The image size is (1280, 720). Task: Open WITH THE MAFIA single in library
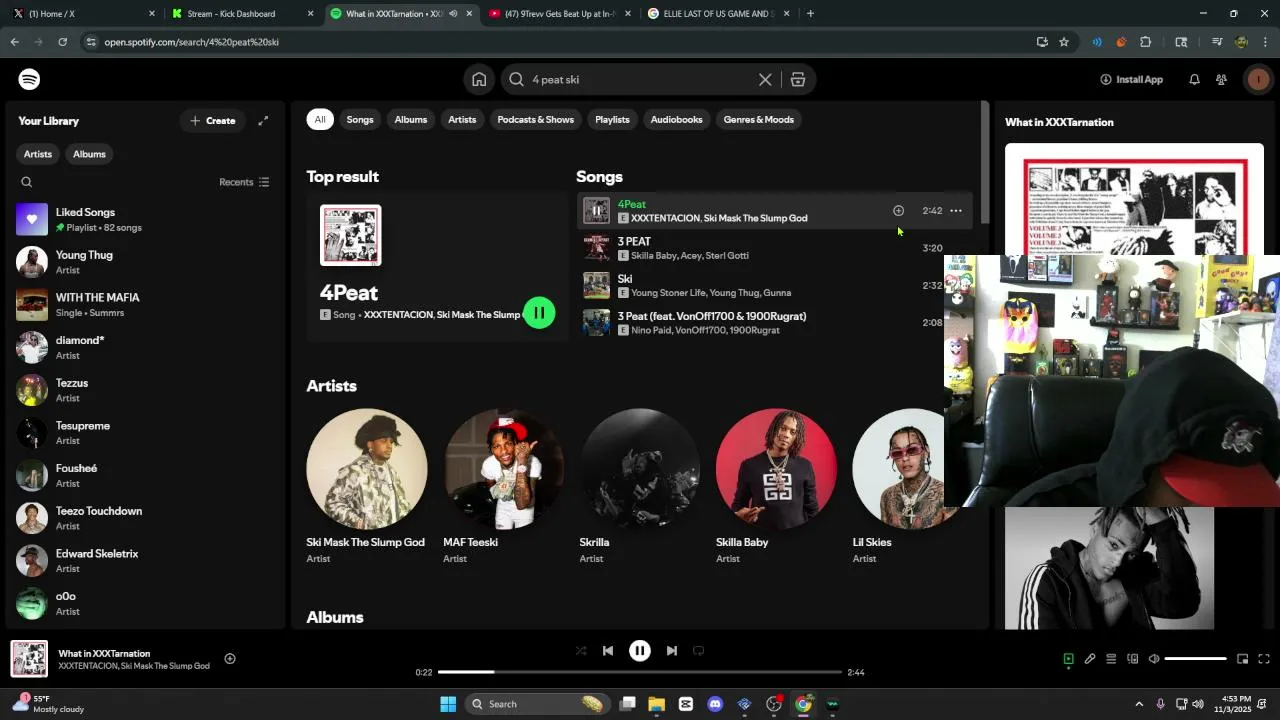(145, 305)
